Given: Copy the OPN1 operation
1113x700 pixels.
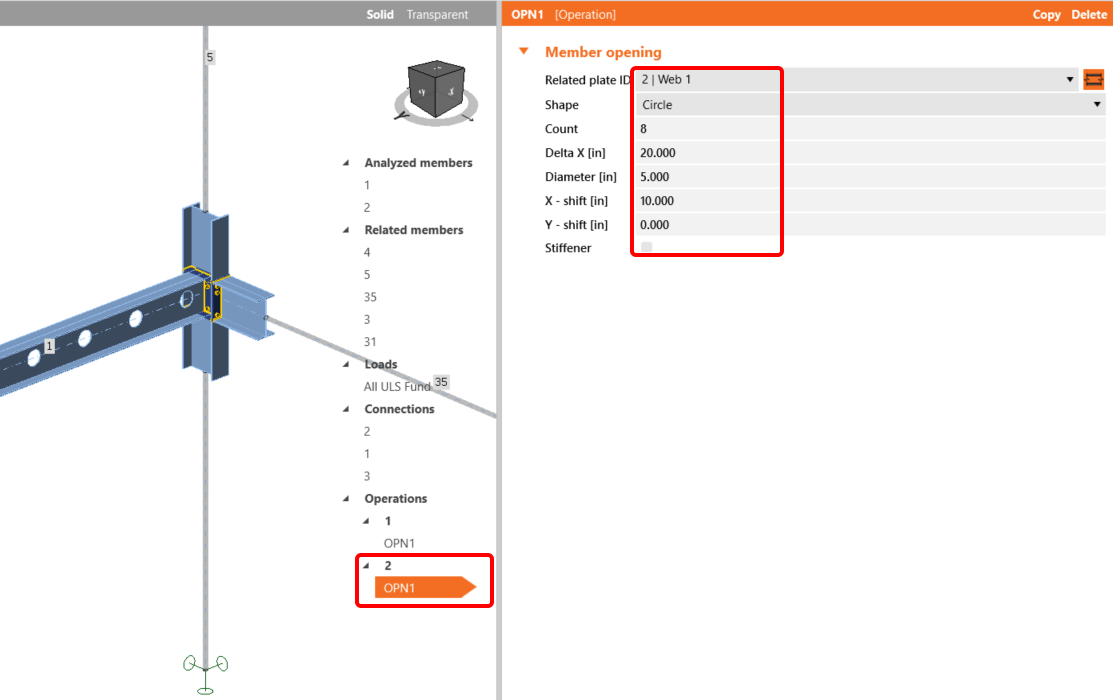Looking at the screenshot, I should (x=1046, y=14).
